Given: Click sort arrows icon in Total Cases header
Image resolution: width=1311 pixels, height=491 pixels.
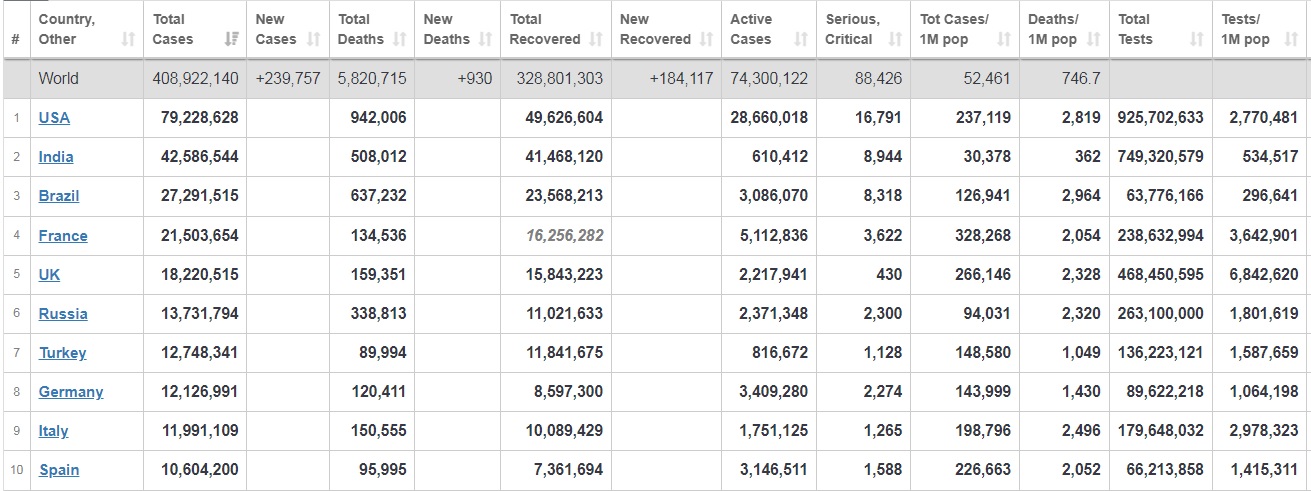Looking at the screenshot, I should 229,40.
